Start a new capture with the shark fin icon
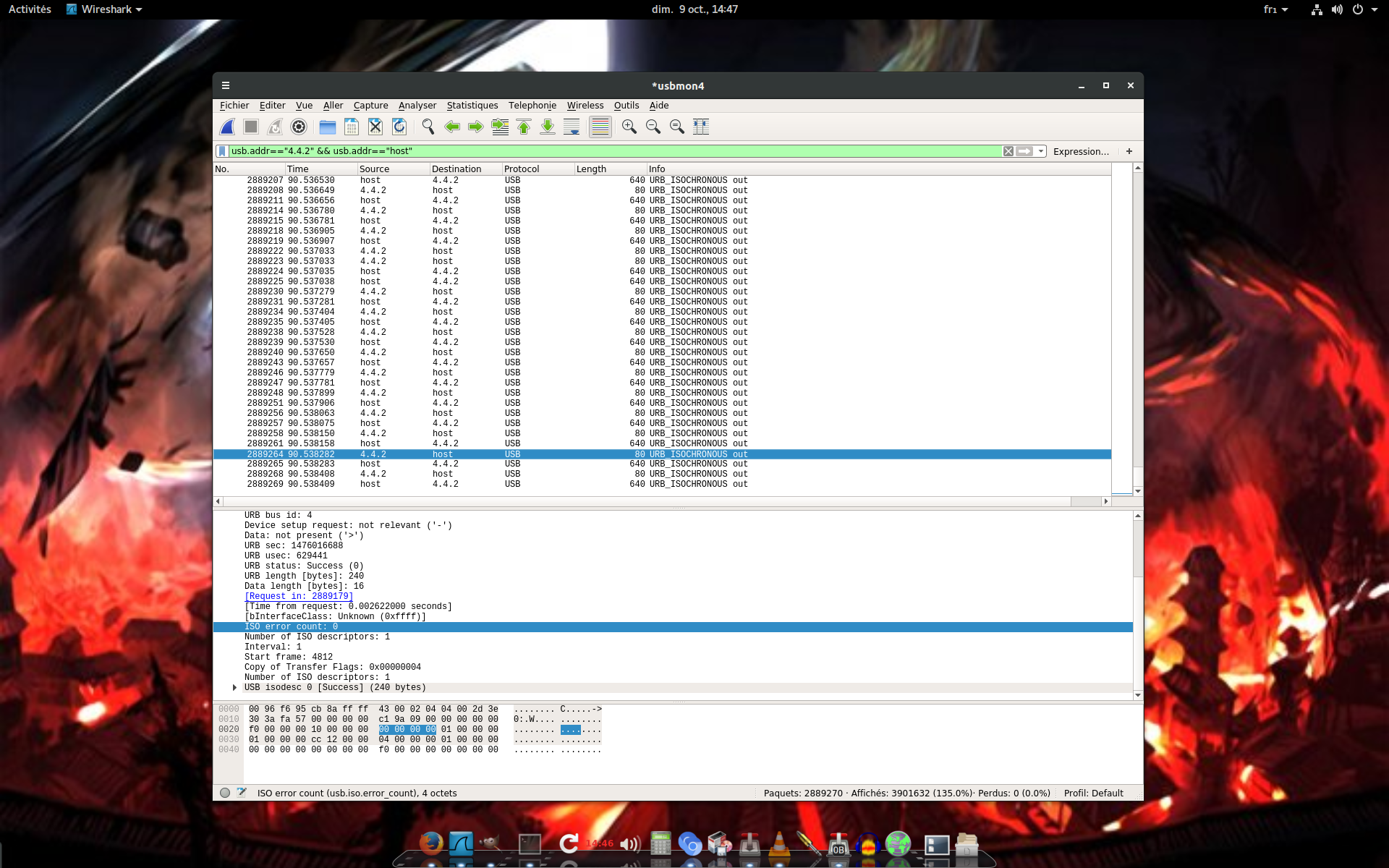 [227, 127]
